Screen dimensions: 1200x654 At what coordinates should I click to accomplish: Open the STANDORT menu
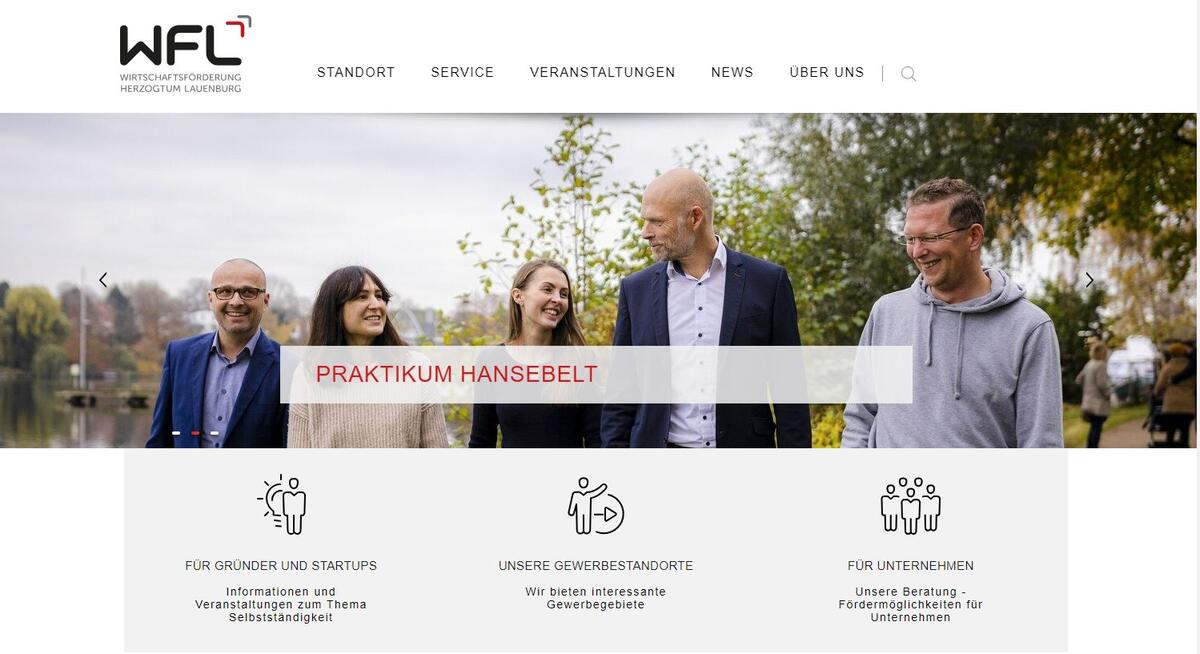[356, 72]
